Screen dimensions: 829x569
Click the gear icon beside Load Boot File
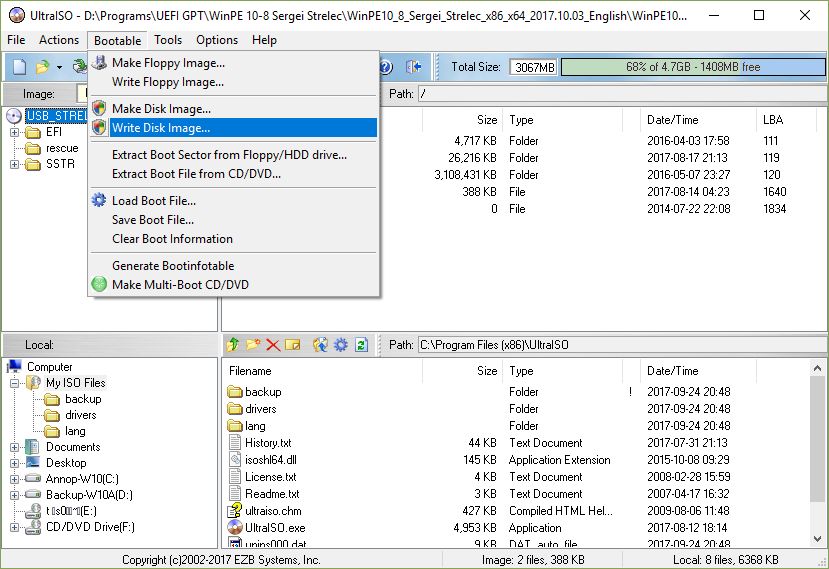tap(99, 200)
